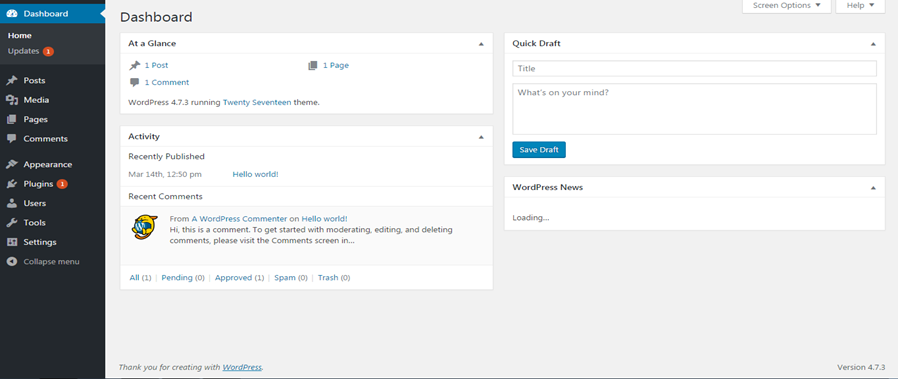Image resolution: width=898 pixels, height=379 pixels.
Task: Click the Pages icon in sidebar
Action: point(11,120)
